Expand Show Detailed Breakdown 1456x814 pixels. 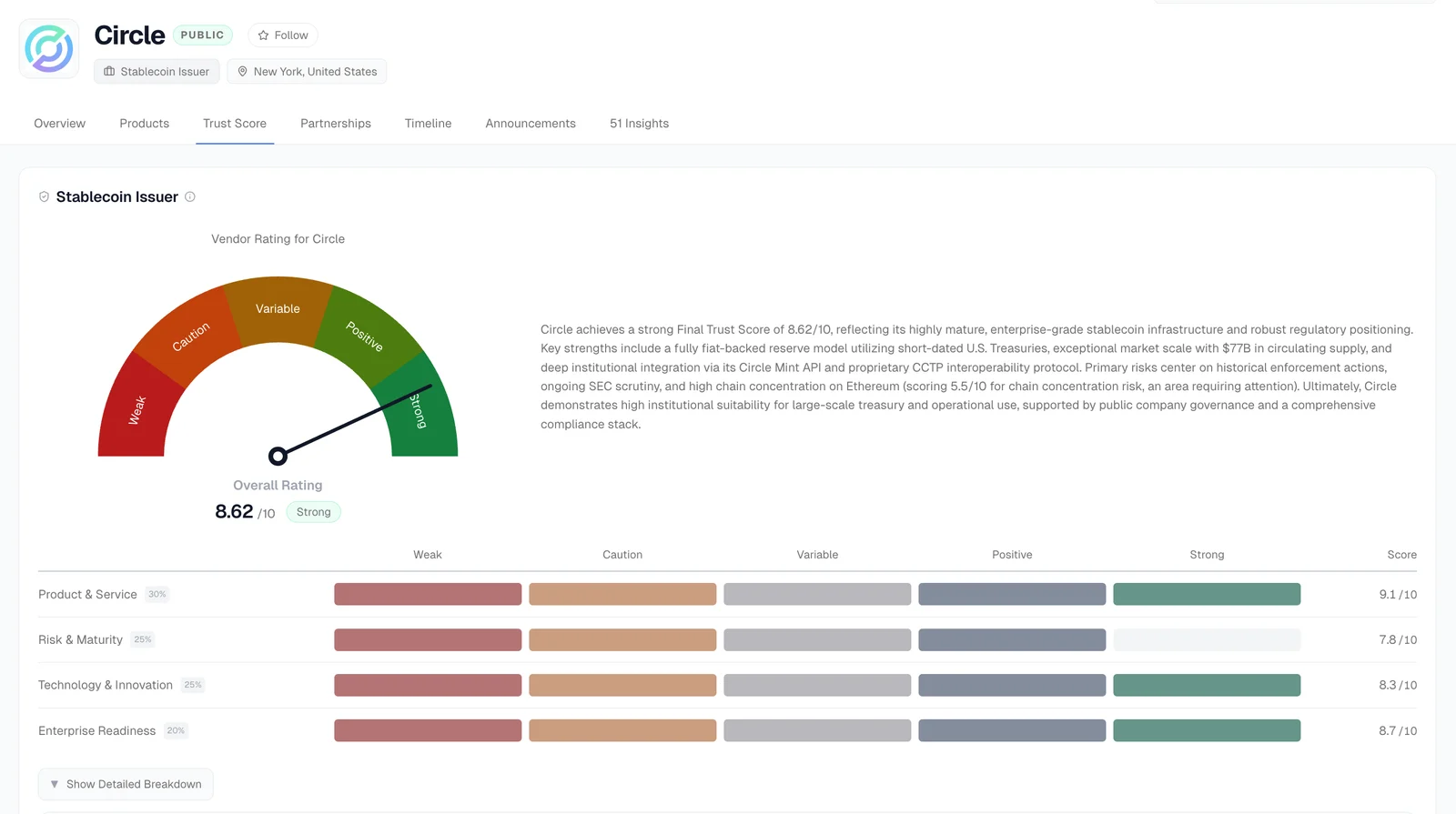[126, 784]
